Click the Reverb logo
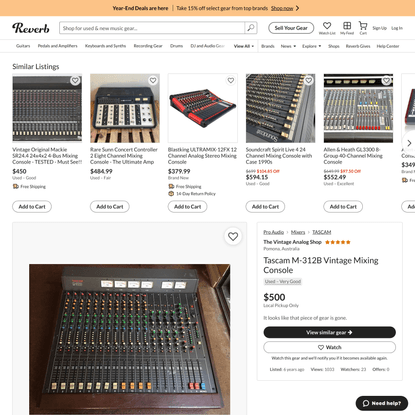The height and width of the screenshot is (415, 415). (31, 28)
